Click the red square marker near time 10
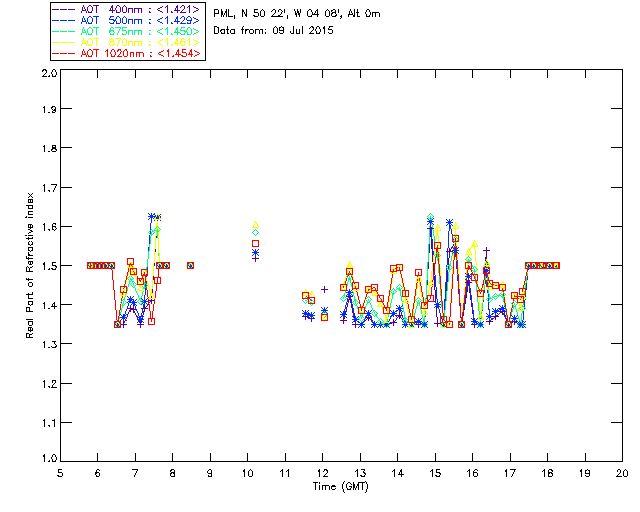 coord(256,244)
